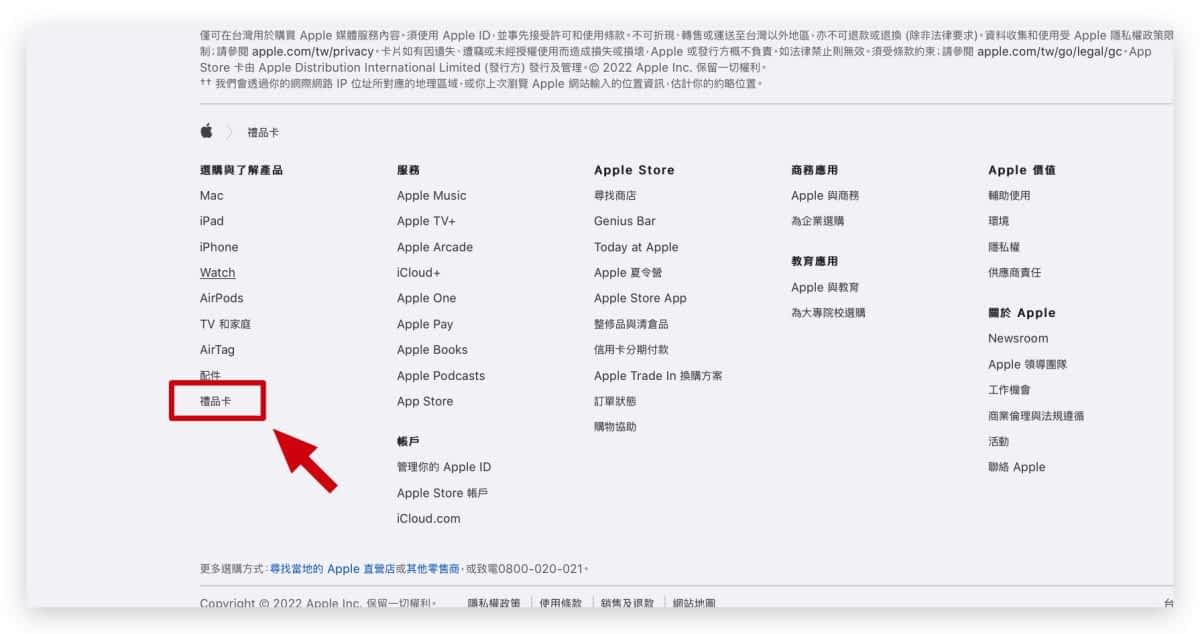This screenshot has height=634, width=1200.
Task: Open the underlined Watch link
Action: coord(218,273)
